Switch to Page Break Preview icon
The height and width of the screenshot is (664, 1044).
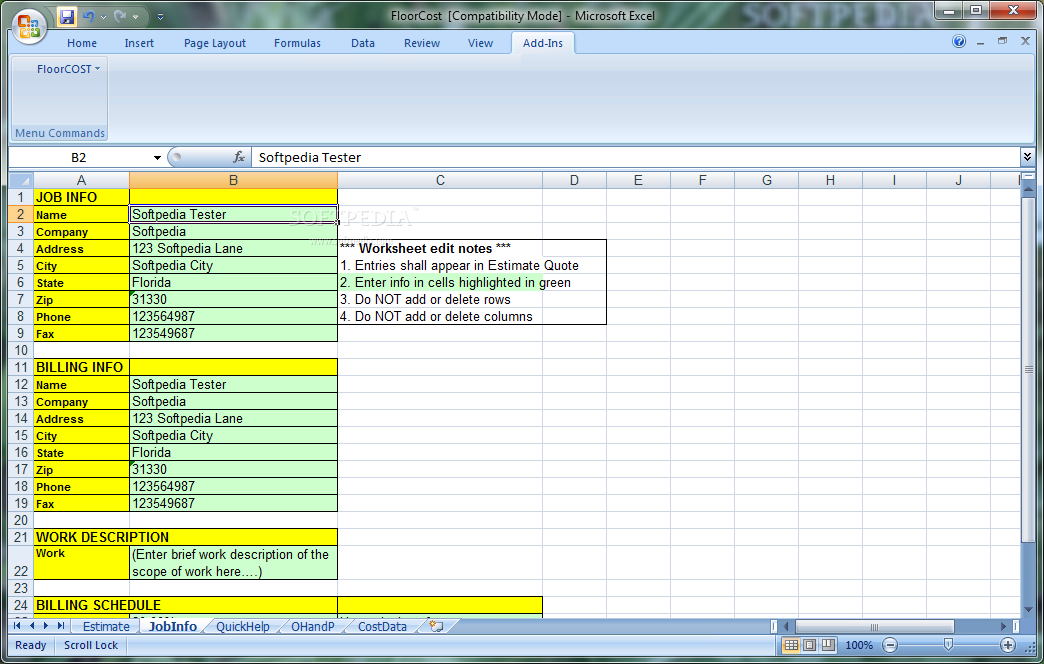pyautogui.click(x=828, y=645)
